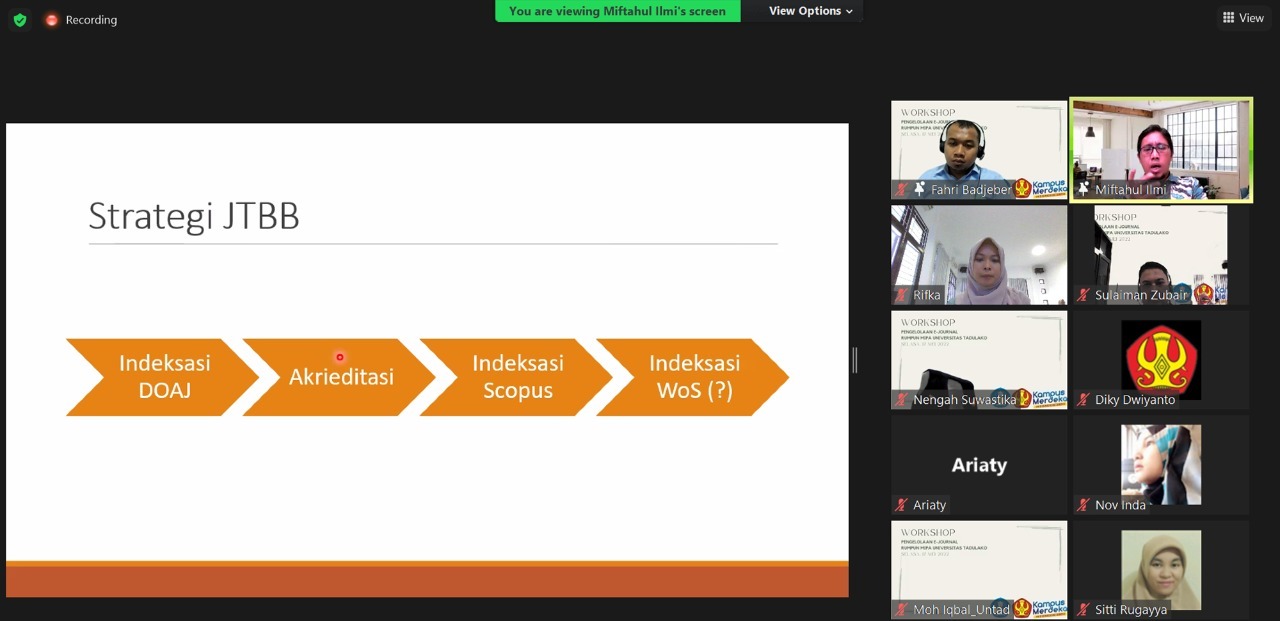This screenshot has height=621, width=1280.
Task: Click the pin icon on Miftahul Ilmi's video
Action: tap(1083, 190)
